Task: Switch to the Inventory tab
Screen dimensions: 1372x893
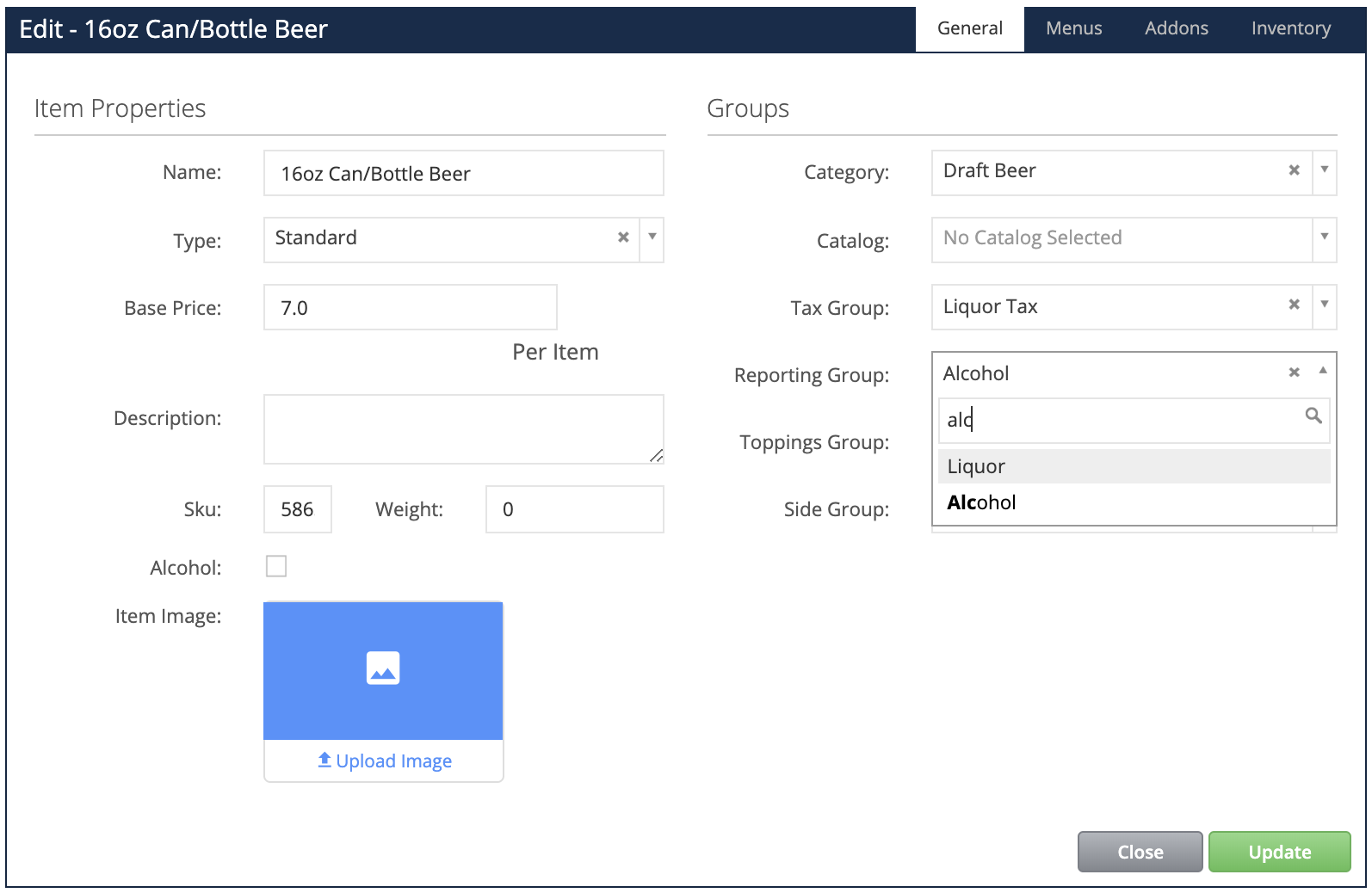Action: (1290, 28)
